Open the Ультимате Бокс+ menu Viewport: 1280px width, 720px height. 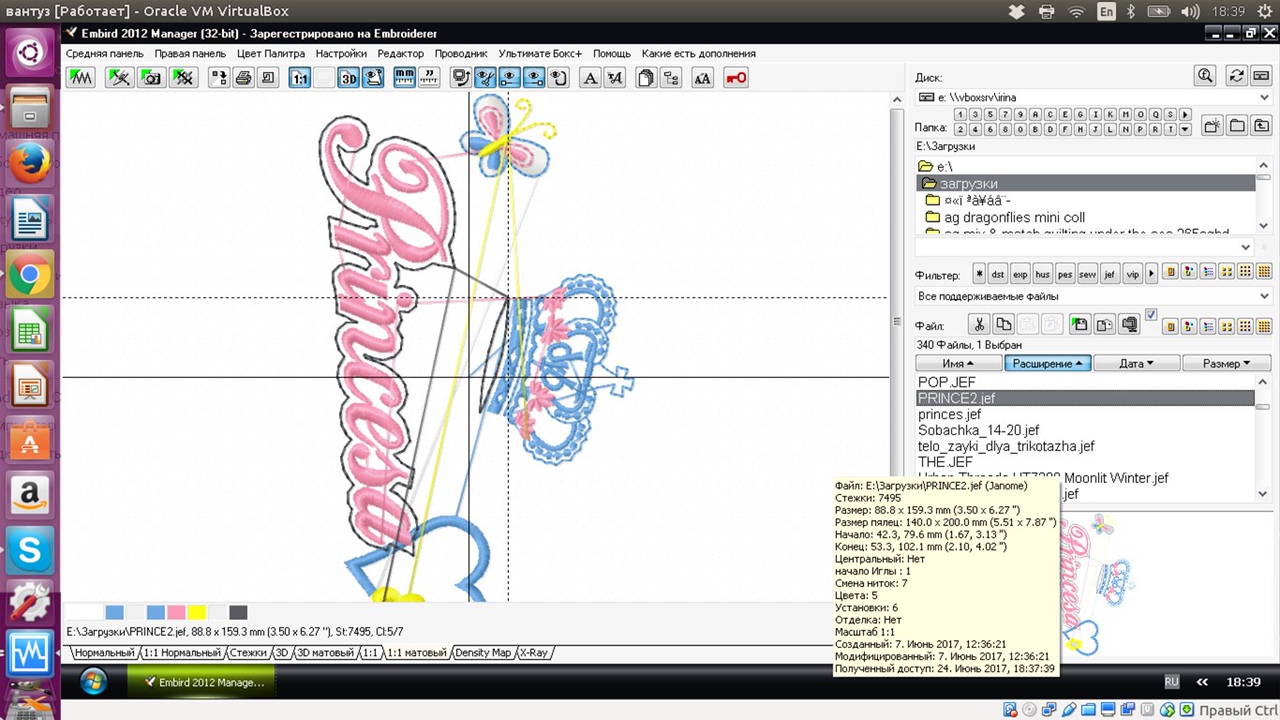(x=541, y=53)
